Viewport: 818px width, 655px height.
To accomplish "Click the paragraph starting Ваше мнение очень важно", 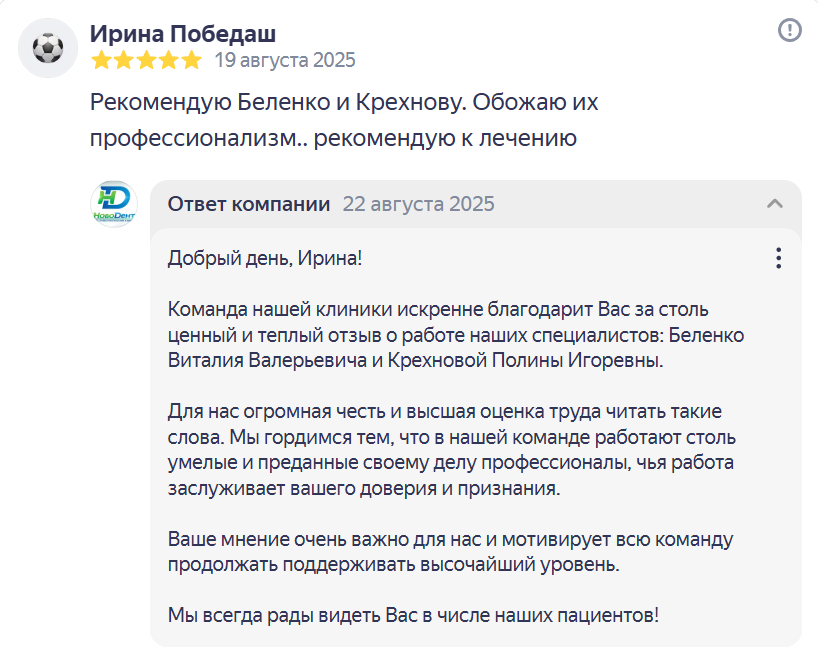I will click(451, 552).
